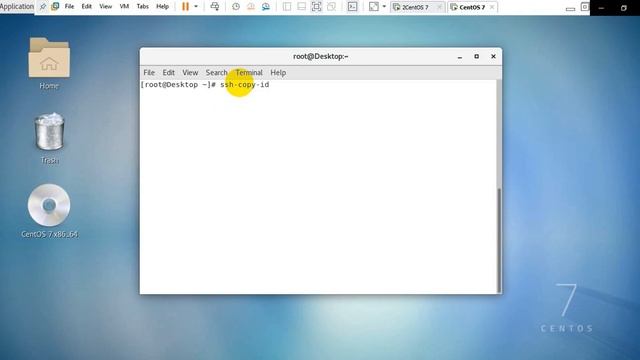Maximize the root@Desktop terminal window
Image resolution: width=640 pixels, height=360 pixels.
(x=476, y=56)
